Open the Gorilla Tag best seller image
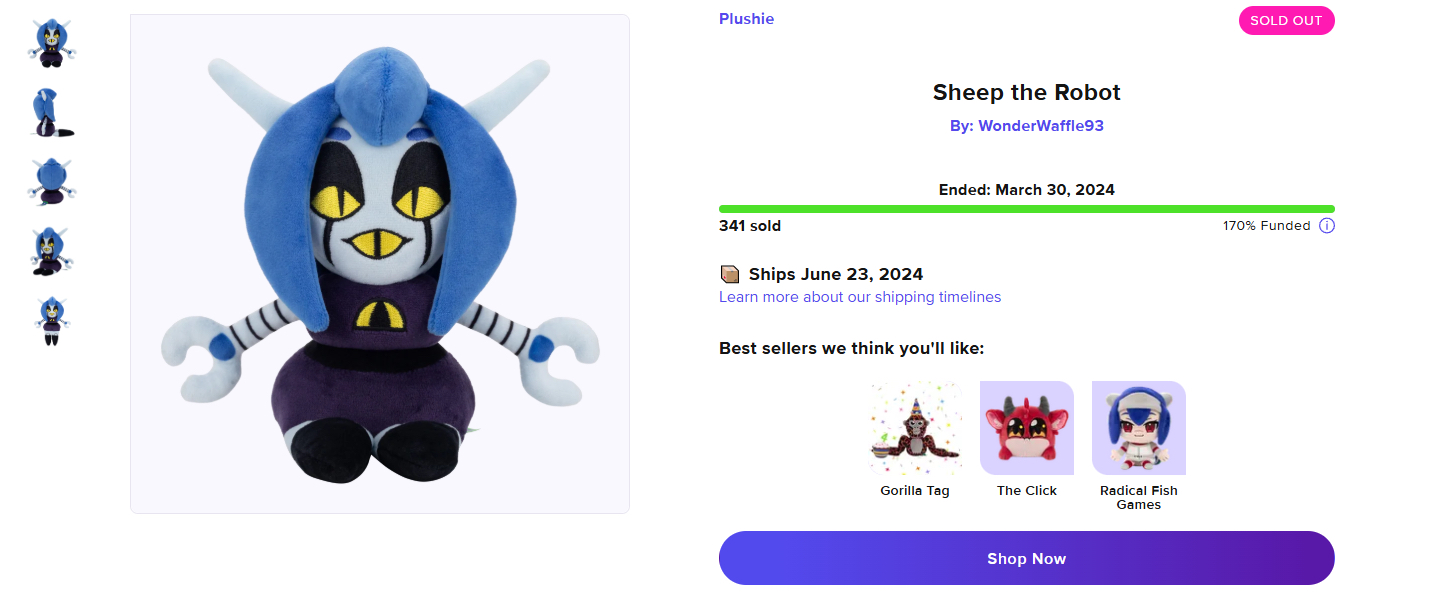 [x=915, y=428]
